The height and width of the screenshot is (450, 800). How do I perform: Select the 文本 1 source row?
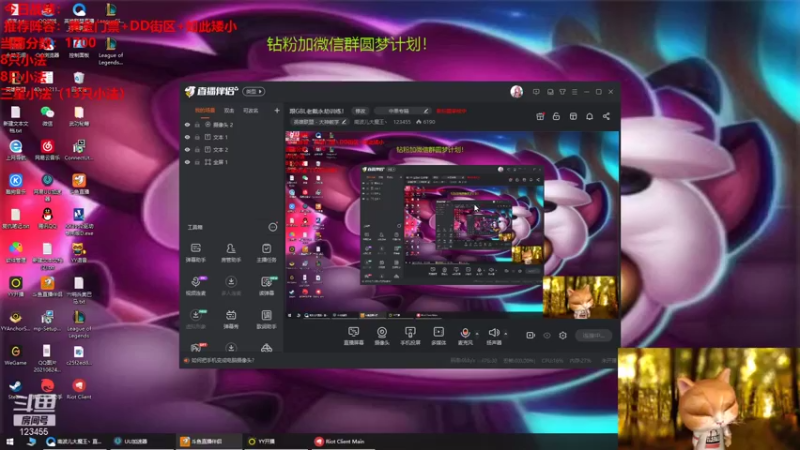pos(232,137)
